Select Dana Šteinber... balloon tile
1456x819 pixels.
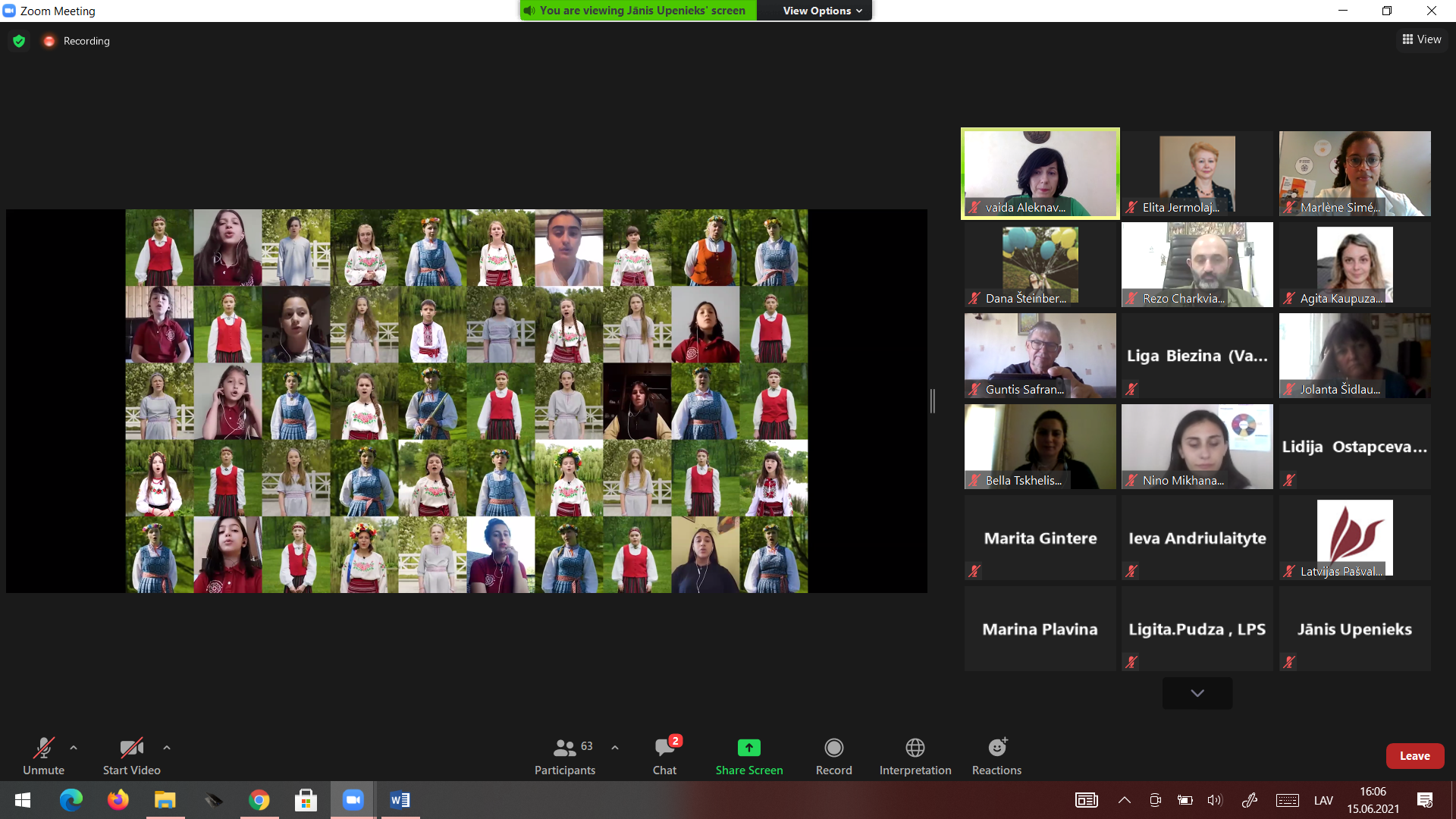coord(1040,265)
